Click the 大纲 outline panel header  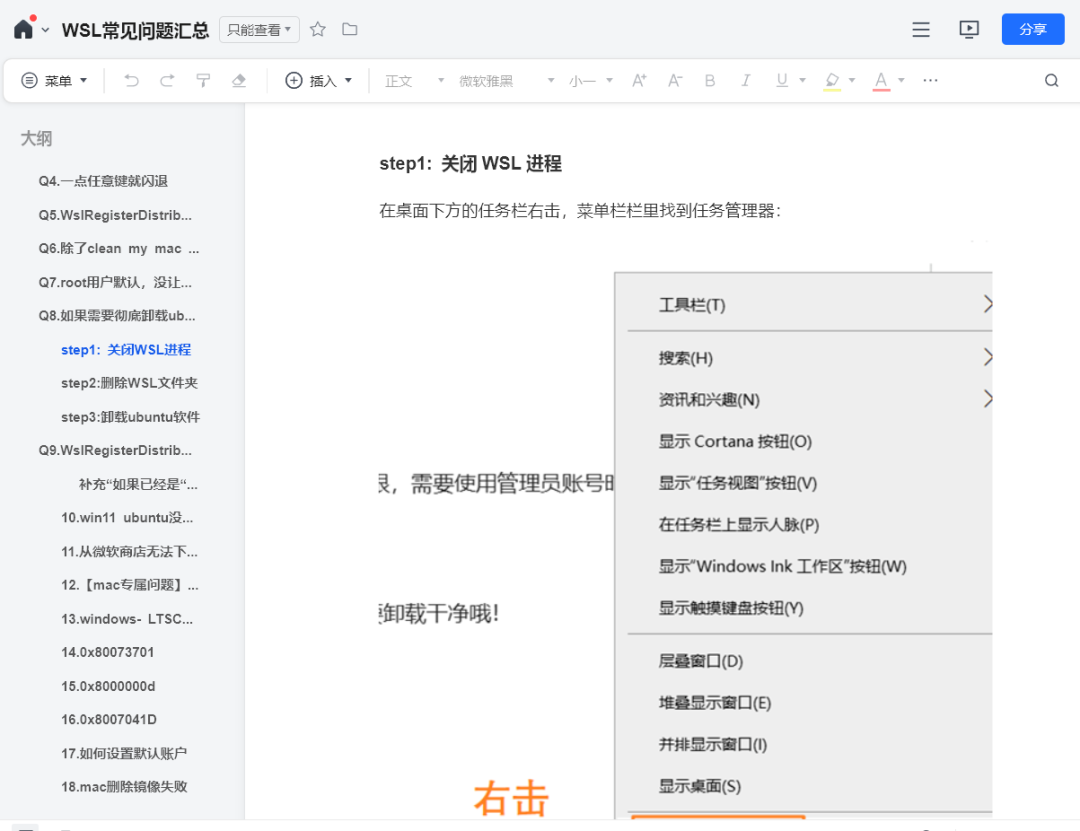point(36,138)
